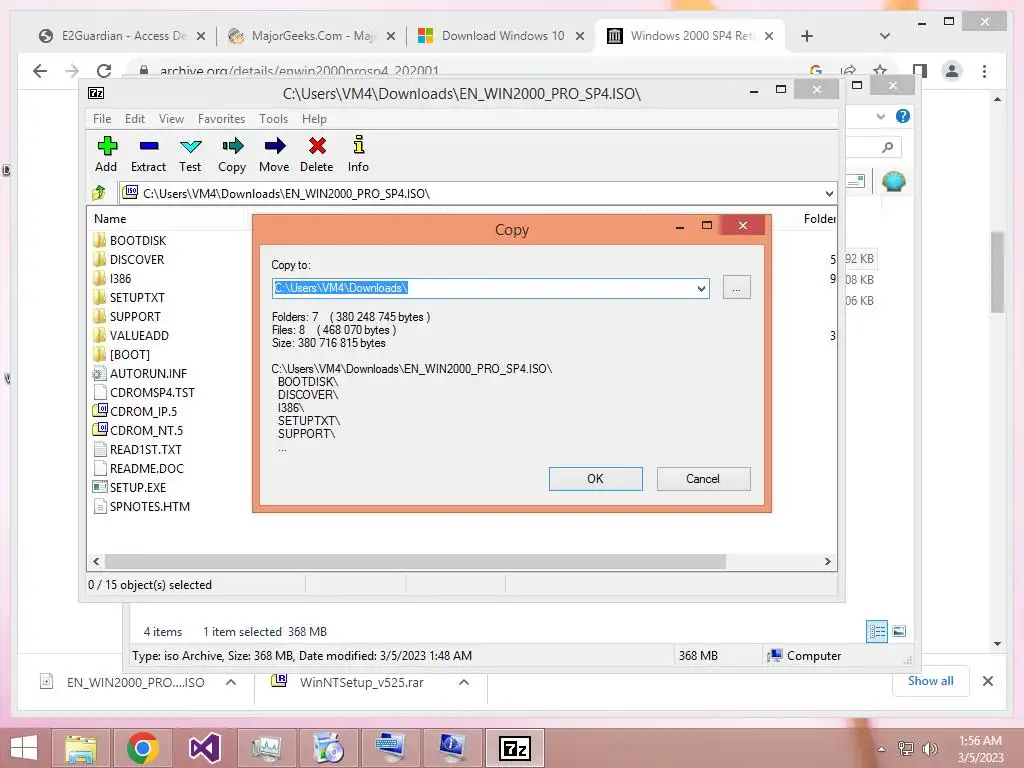The height and width of the screenshot is (768, 1024).
Task: Sort by the Name column header
Action: tap(110, 219)
